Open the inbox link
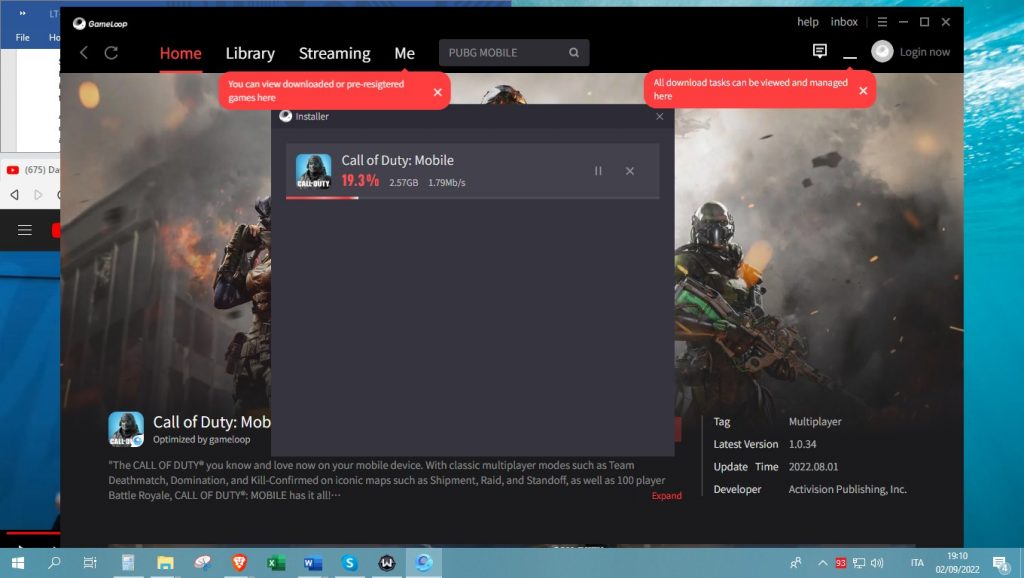Image resolution: width=1024 pixels, height=578 pixels. [844, 22]
